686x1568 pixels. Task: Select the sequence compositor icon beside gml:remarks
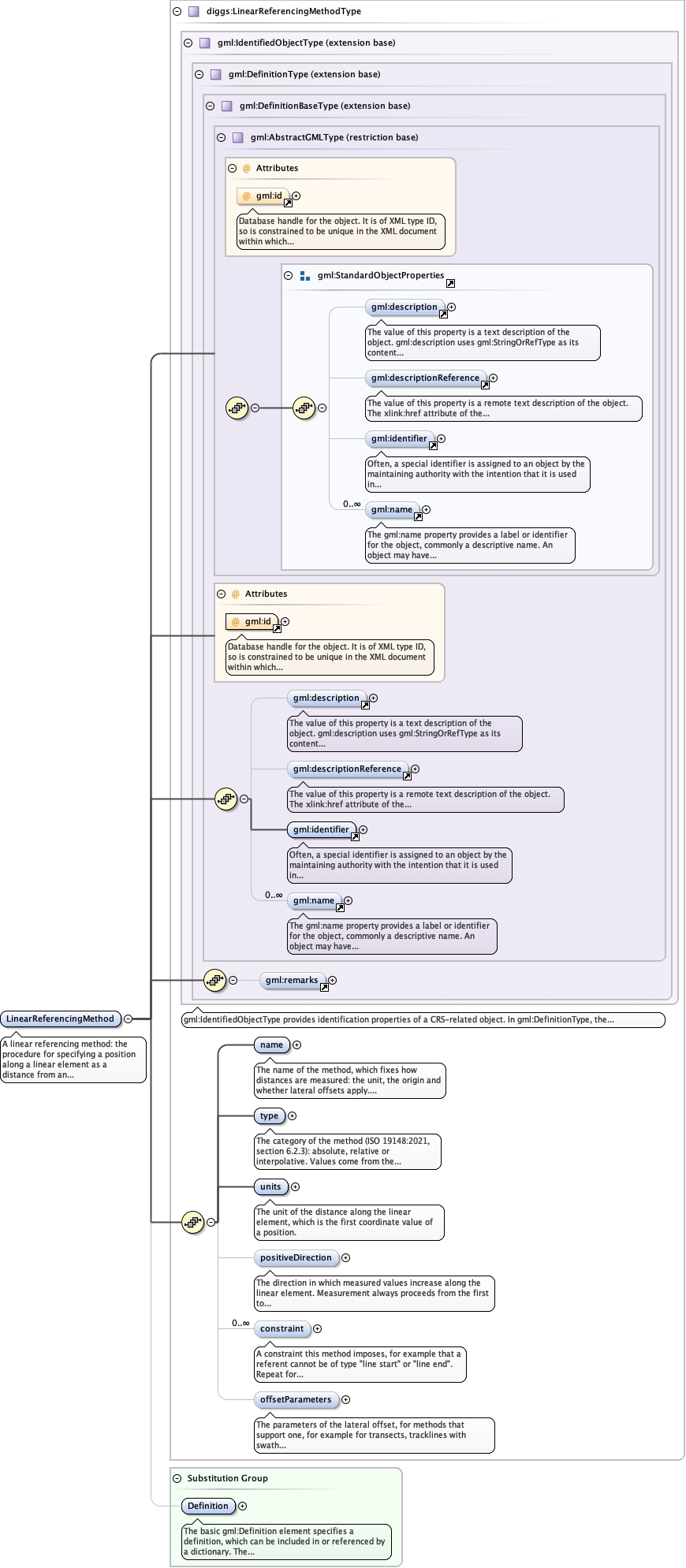coord(214,981)
